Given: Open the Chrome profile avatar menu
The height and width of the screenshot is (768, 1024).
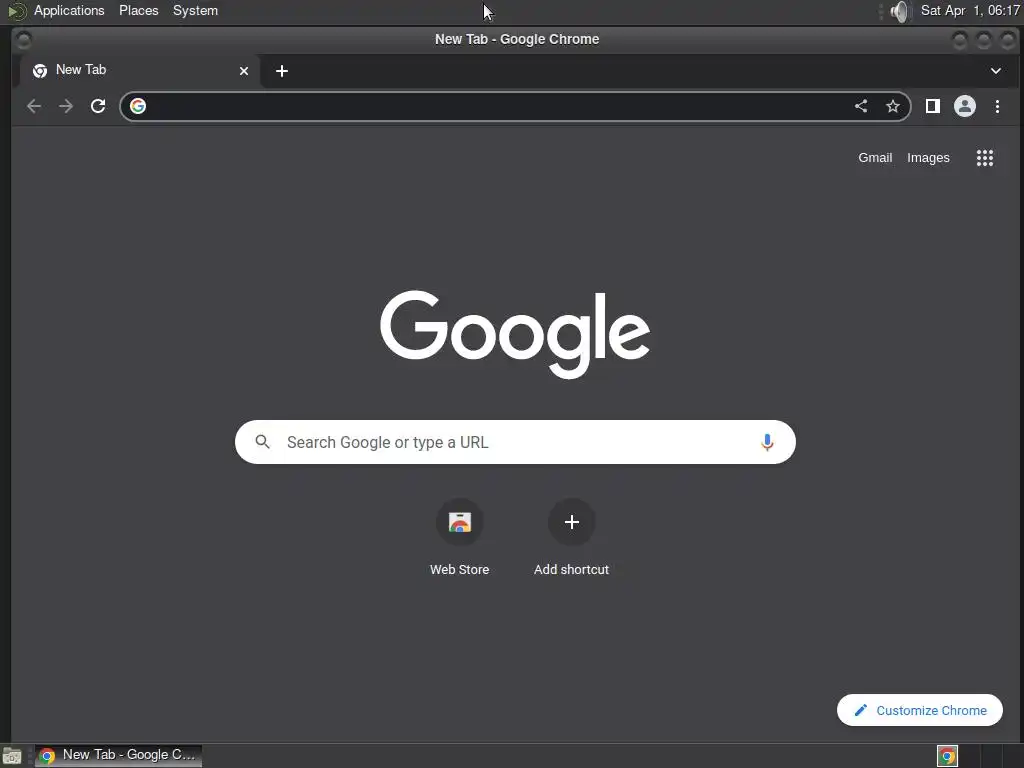Looking at the screenshot, I should 965,106.
